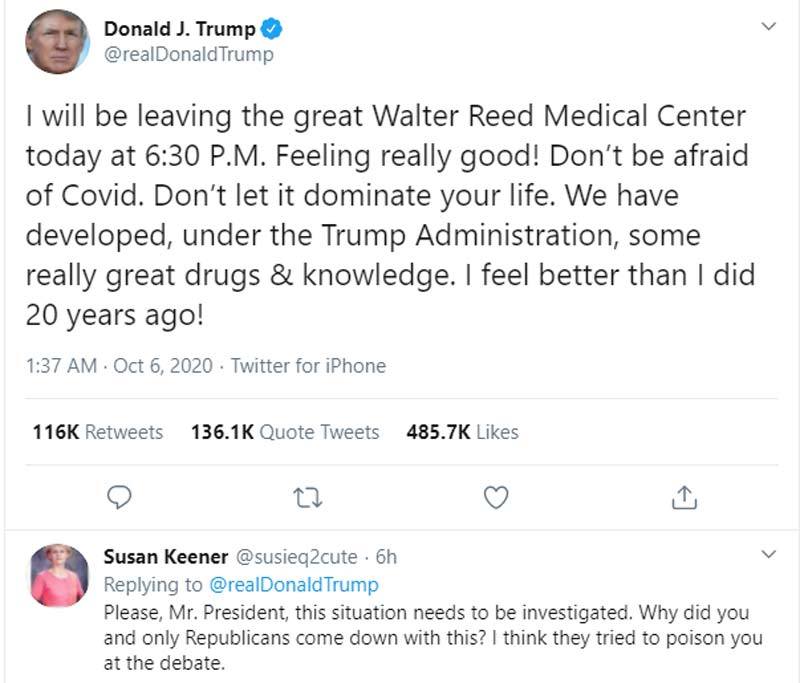
Task: Open Donald J. Trump profile picture
Action: click(x=58, y=42)
